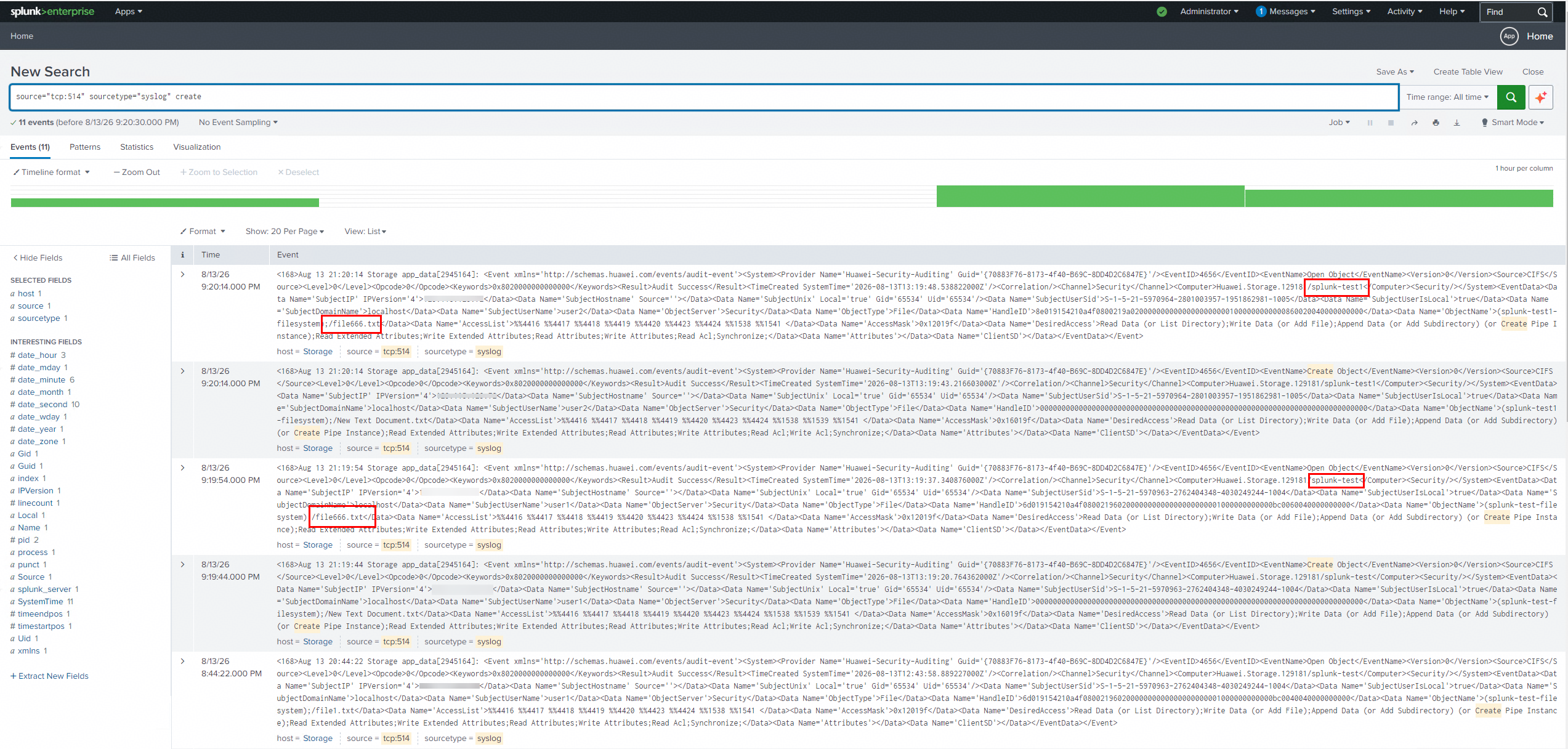This screenshot has width=1568, height=749.
Task: Open the date_hour field
Action: pos(38,355)
